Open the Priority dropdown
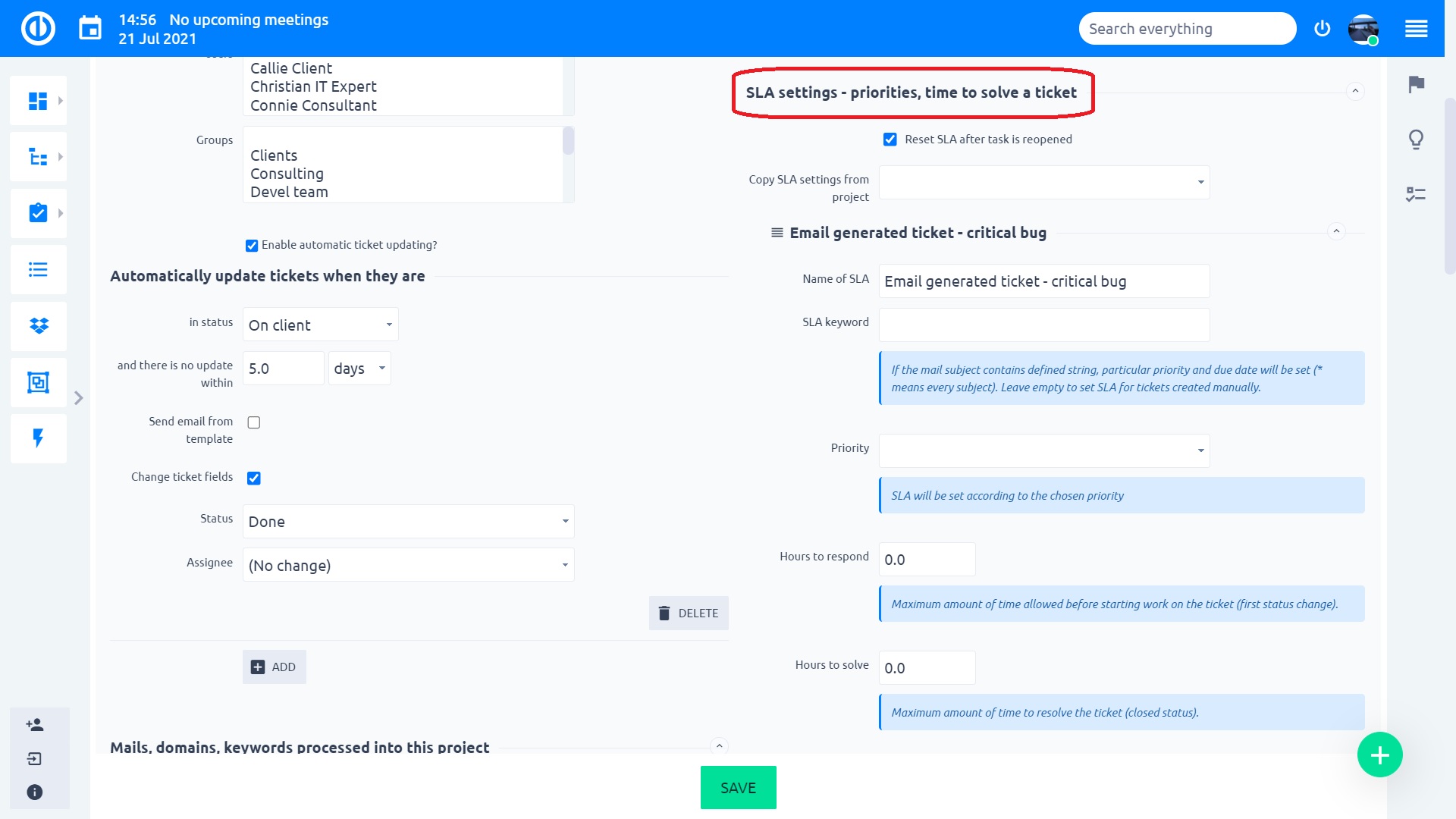This screenshot has height=819, width=1456. (x=1044, y=450)
